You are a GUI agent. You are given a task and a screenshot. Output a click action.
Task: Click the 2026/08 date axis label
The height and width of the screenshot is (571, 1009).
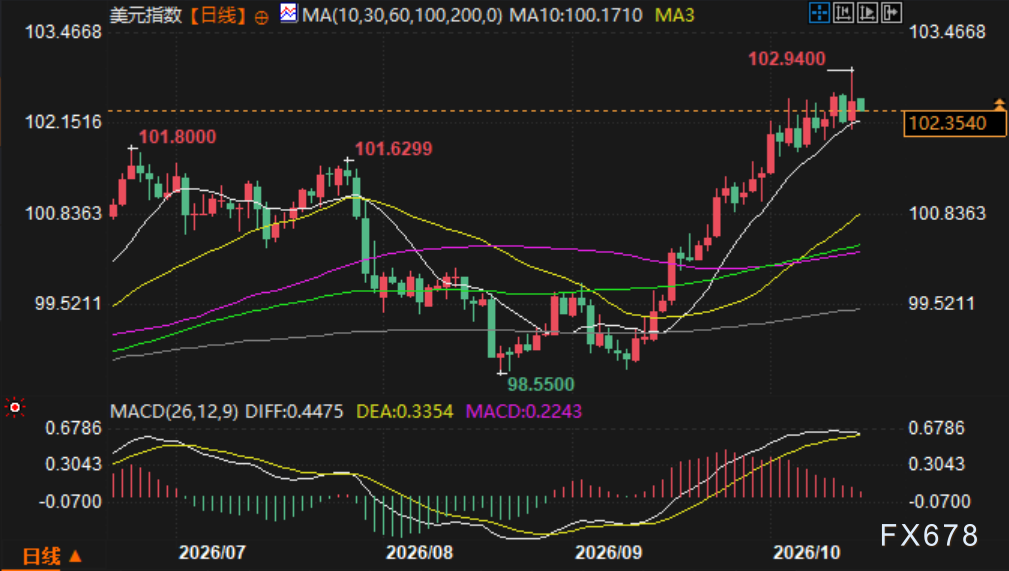[419, 552]
